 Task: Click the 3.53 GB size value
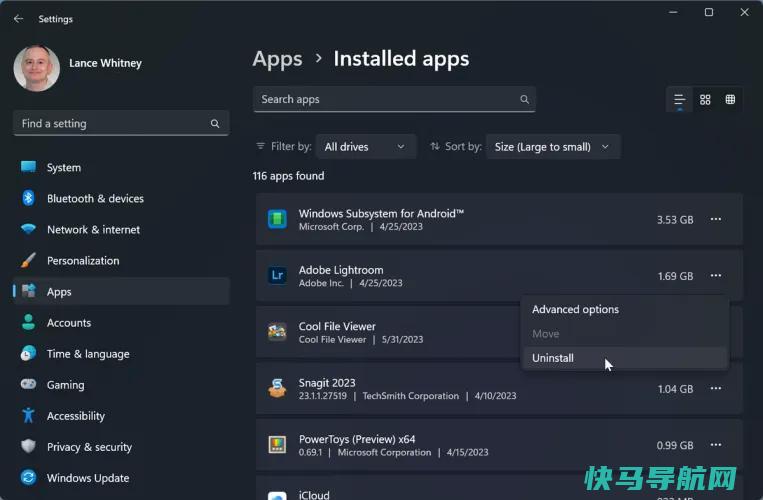675,220
